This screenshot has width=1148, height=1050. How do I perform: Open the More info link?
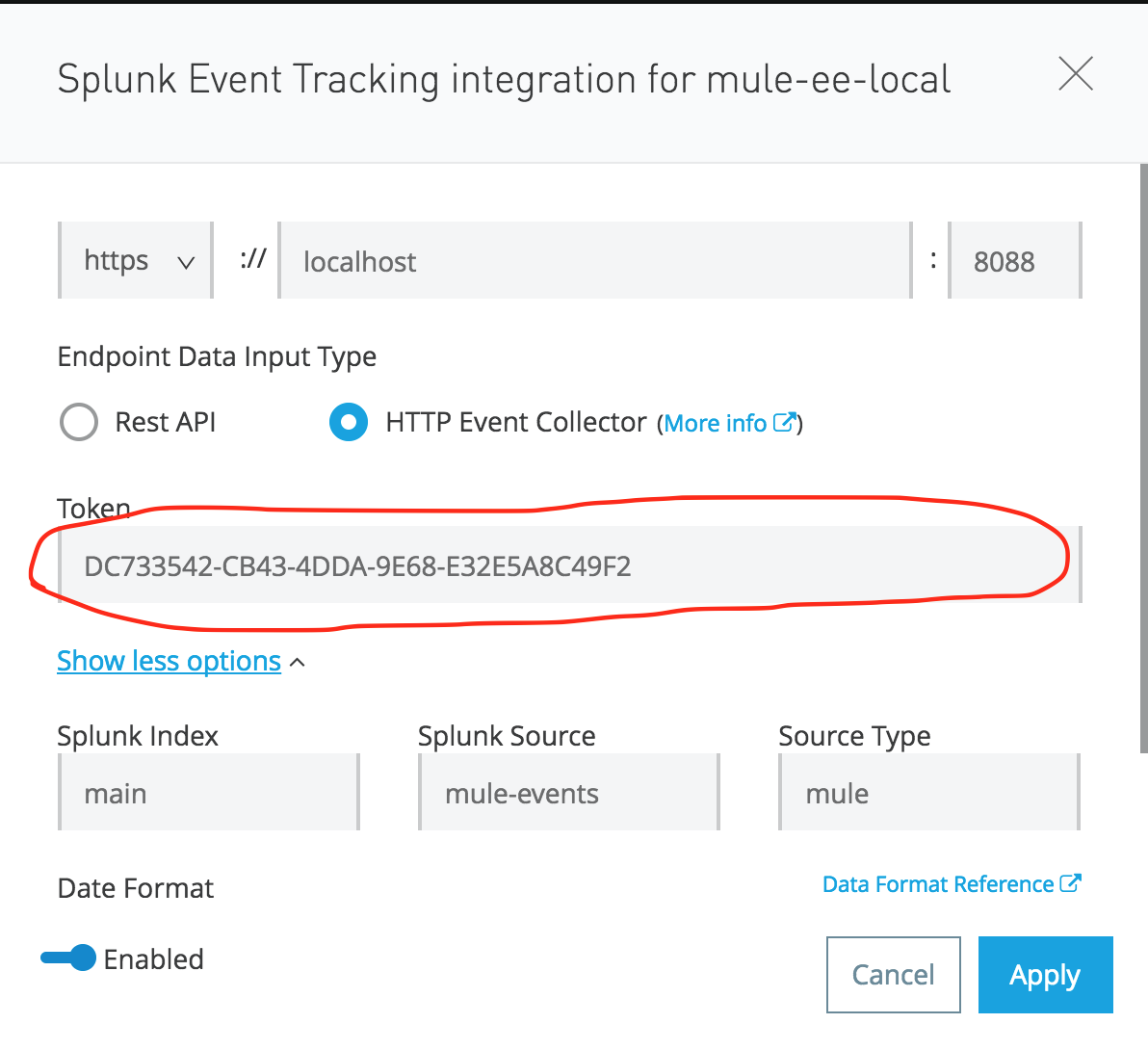click(x=716, y=424)
